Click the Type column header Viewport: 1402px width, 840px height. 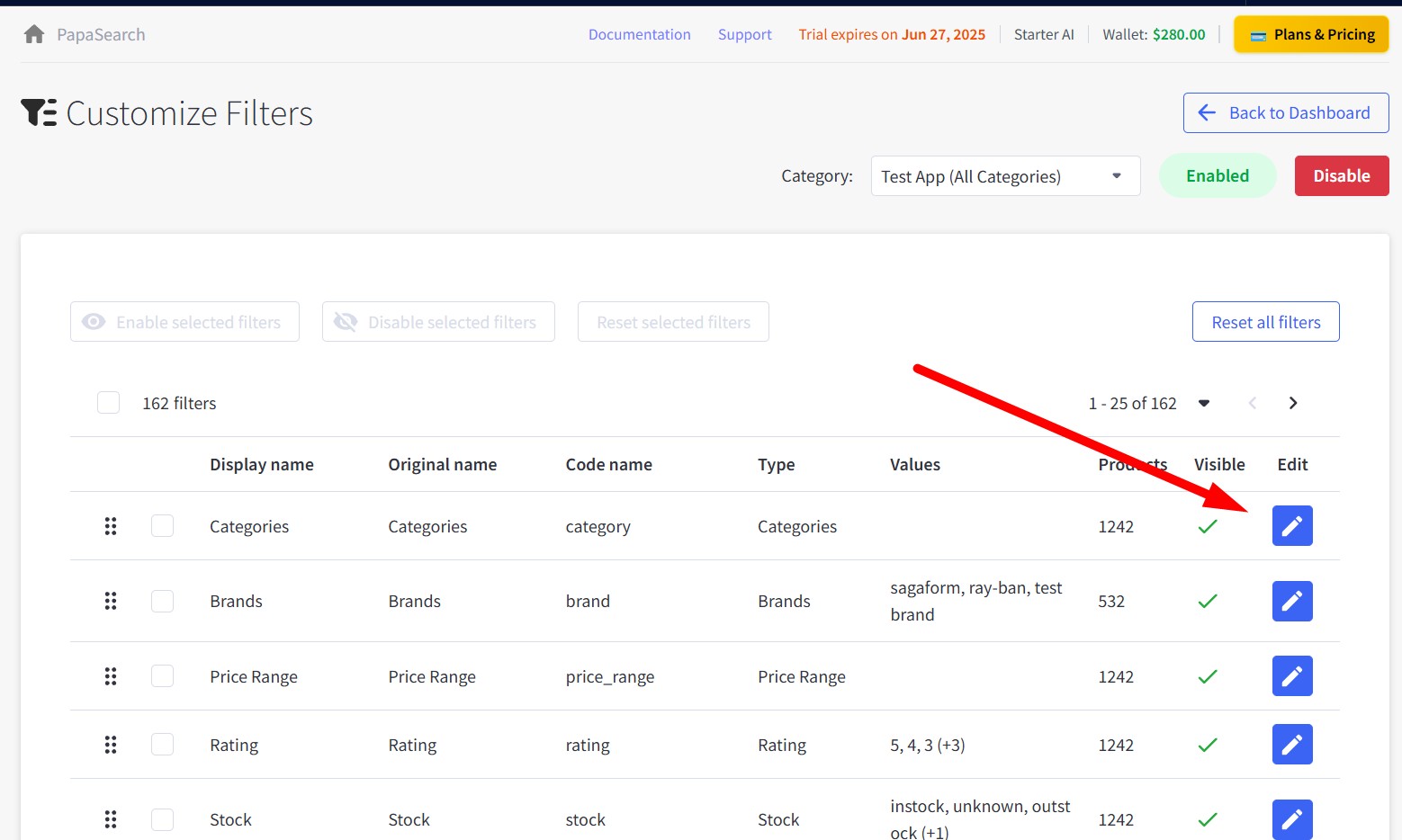pos(777,464)
